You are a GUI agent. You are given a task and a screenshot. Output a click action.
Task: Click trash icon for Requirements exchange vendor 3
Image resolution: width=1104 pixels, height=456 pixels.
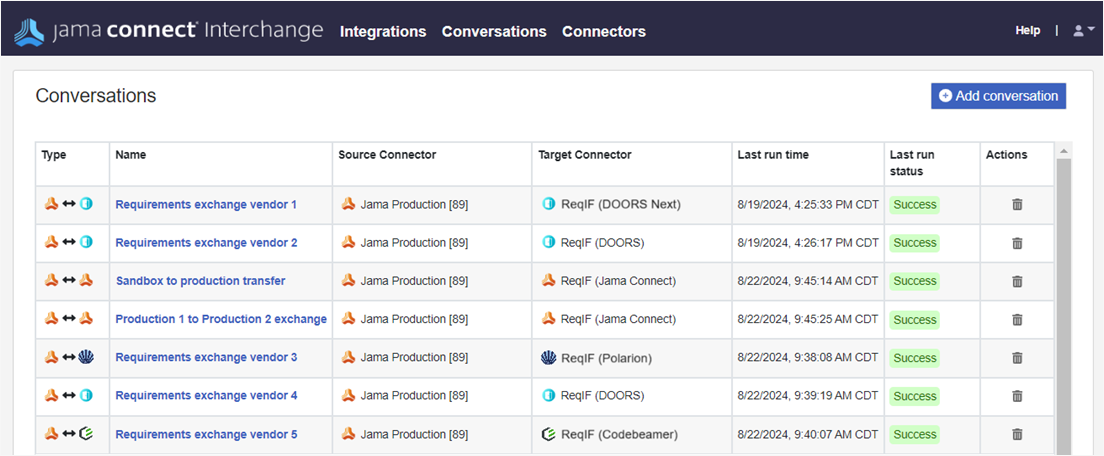click(1017, 358)
